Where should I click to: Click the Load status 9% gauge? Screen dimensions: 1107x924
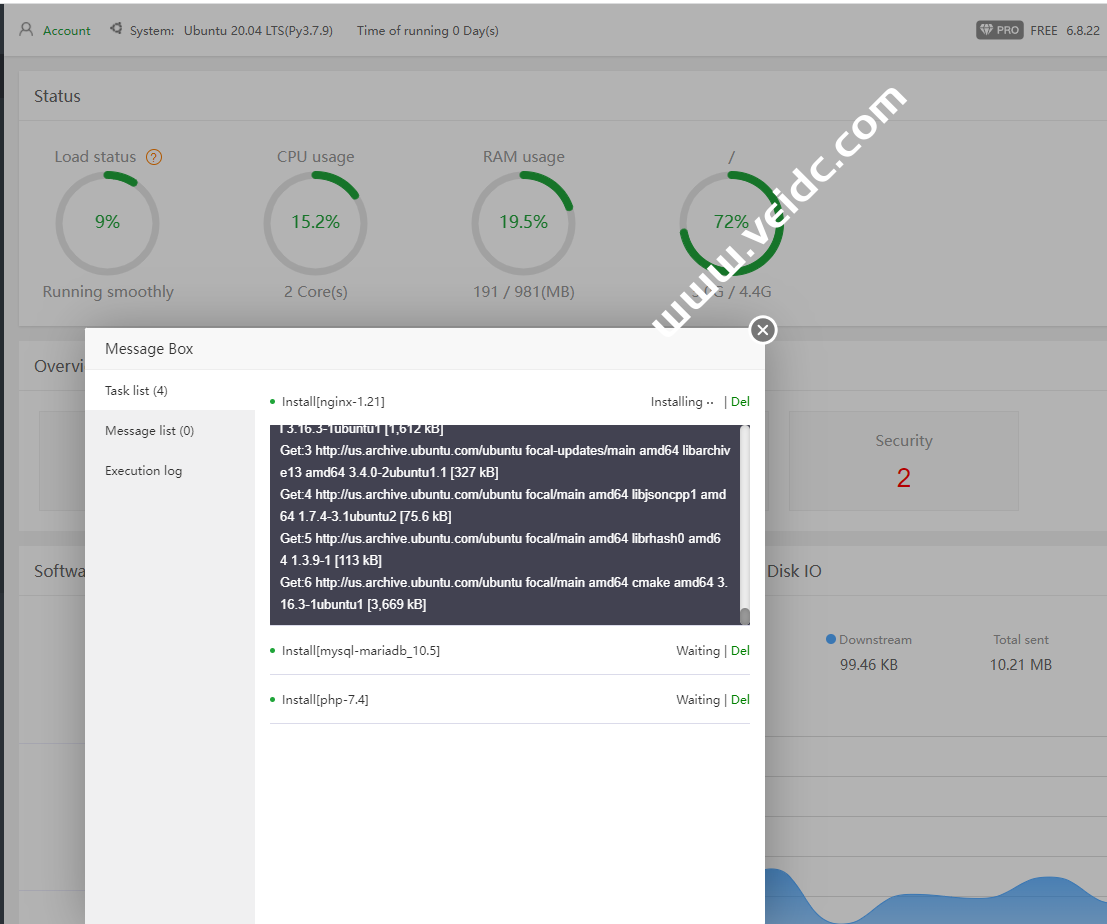point(107,222)
